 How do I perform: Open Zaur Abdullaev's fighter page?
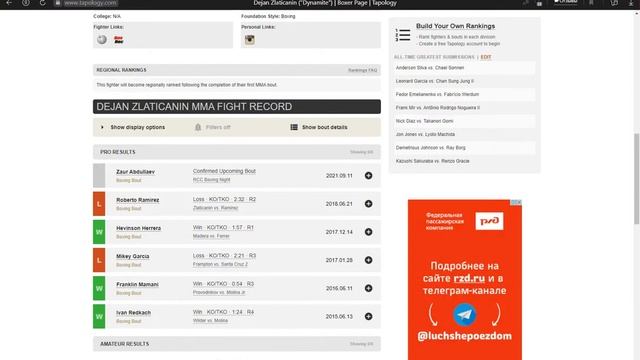coord(135,172)
